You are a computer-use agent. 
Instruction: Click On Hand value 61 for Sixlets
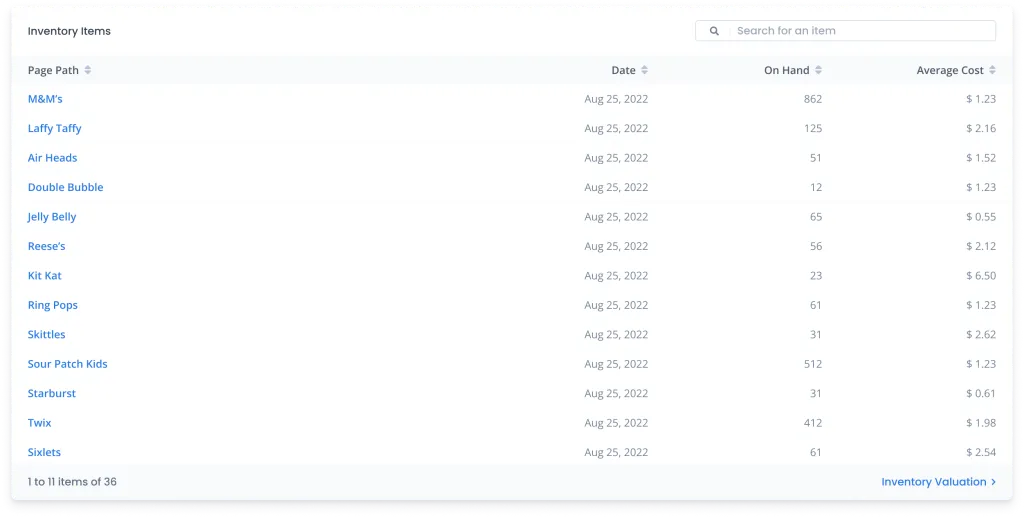coord(816,452)
